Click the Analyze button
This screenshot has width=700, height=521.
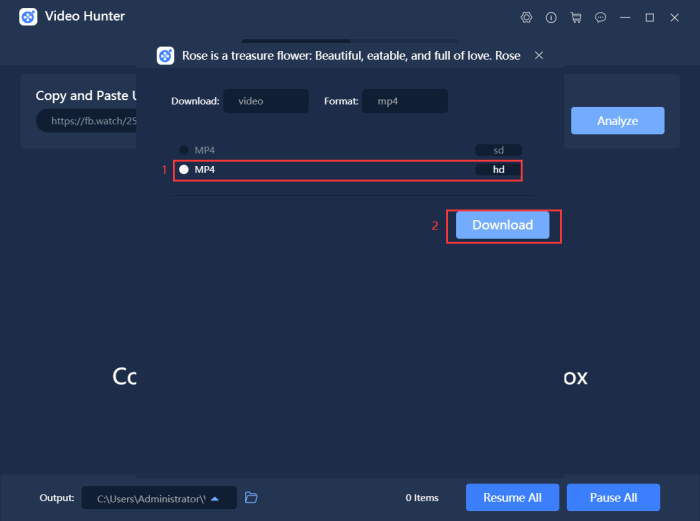pyautogui.click(x=617, y=121)
